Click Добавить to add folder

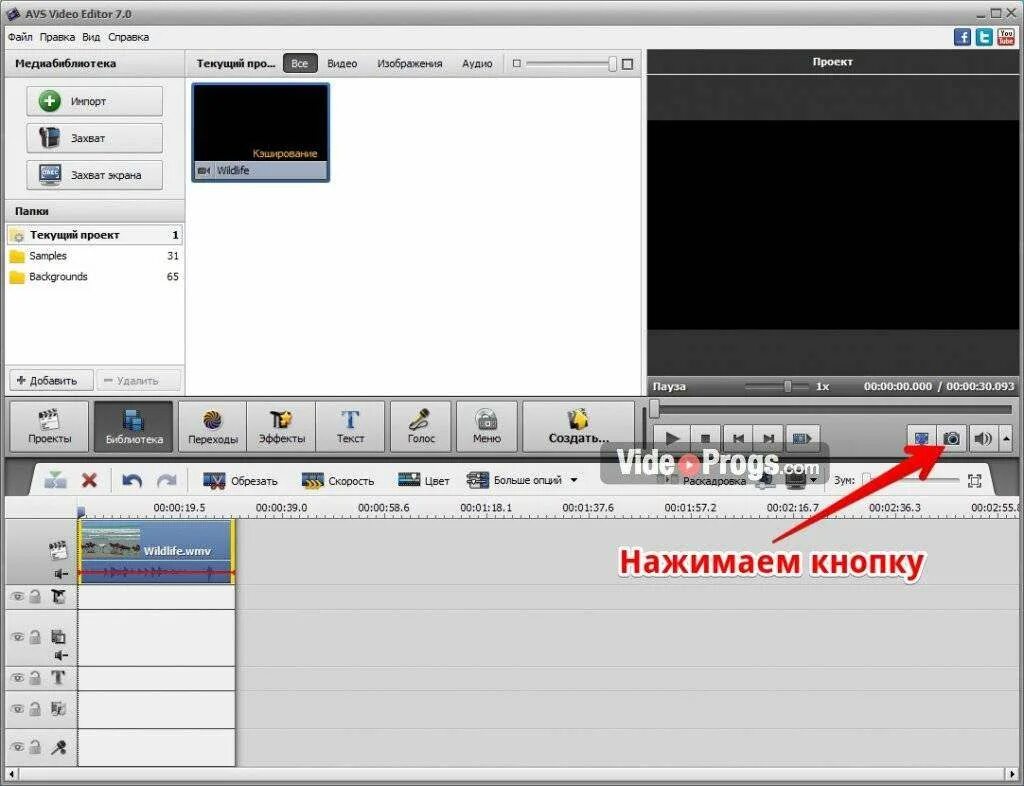(51, 380)
